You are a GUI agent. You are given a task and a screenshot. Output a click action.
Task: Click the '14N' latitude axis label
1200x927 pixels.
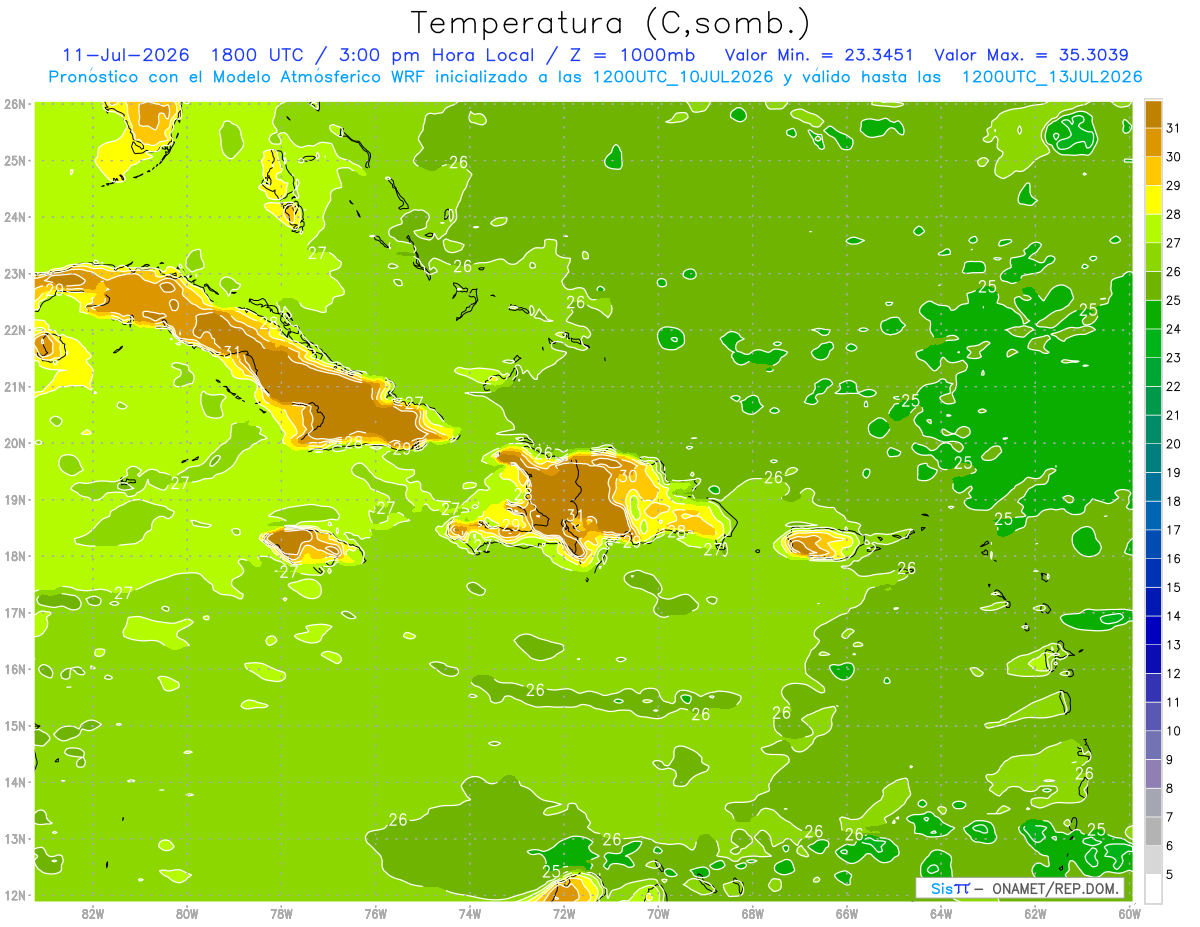coord(14,781)
